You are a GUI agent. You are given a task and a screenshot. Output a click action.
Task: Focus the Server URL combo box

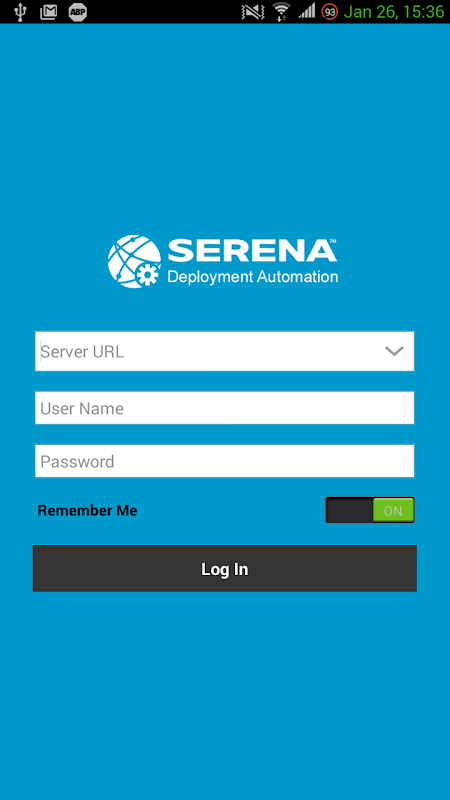[224, 351]
